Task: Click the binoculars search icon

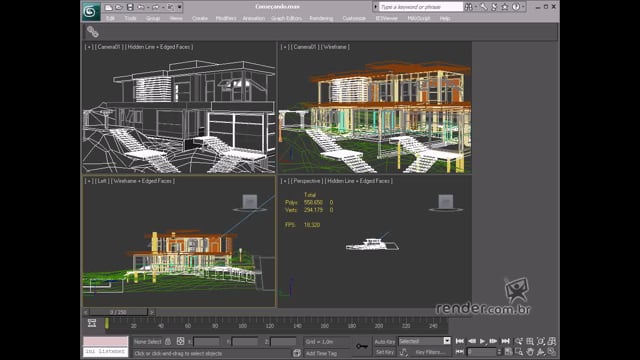Action: pyautogui.click(x=469, y=7)
